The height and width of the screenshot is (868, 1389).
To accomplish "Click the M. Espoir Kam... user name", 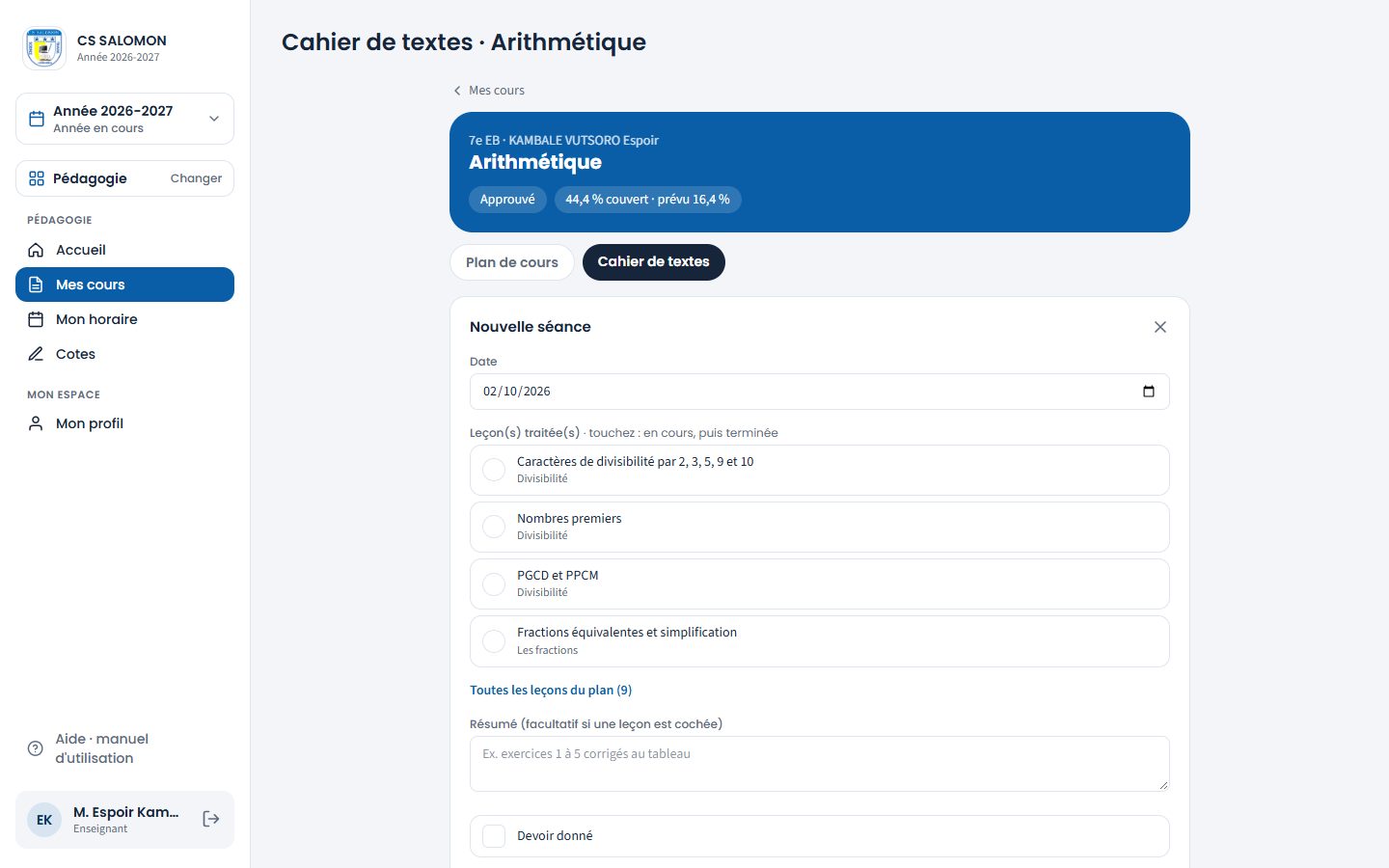I will [x=126, y=812].
